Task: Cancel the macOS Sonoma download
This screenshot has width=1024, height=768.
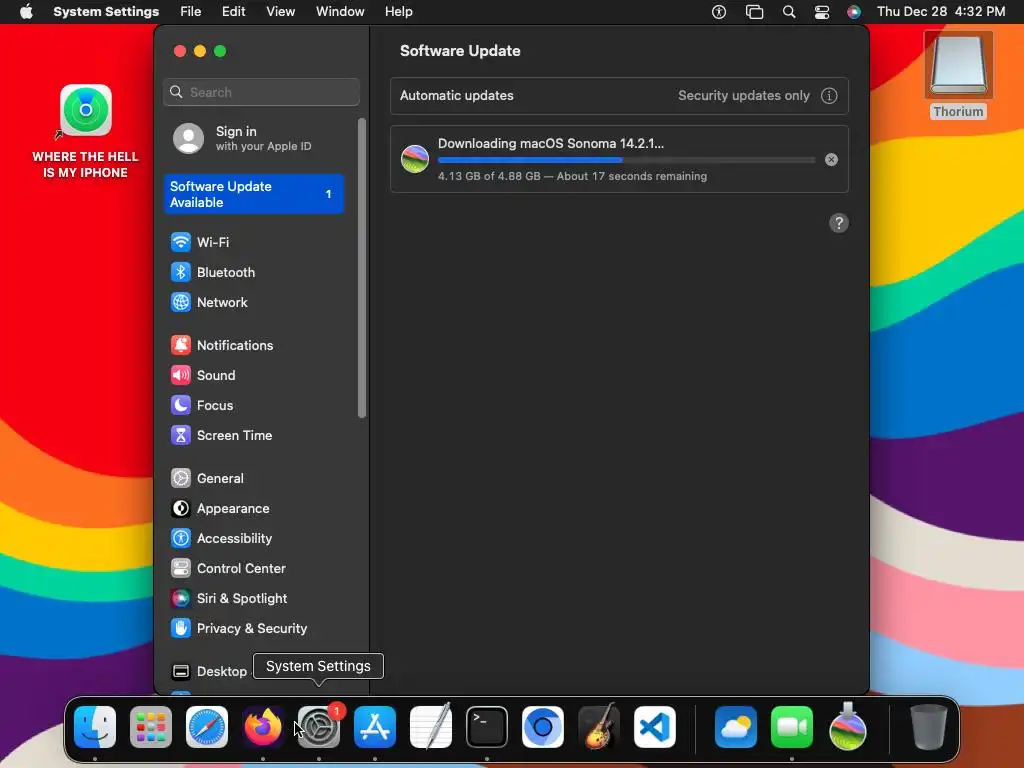Action: [x=831, y=159]
